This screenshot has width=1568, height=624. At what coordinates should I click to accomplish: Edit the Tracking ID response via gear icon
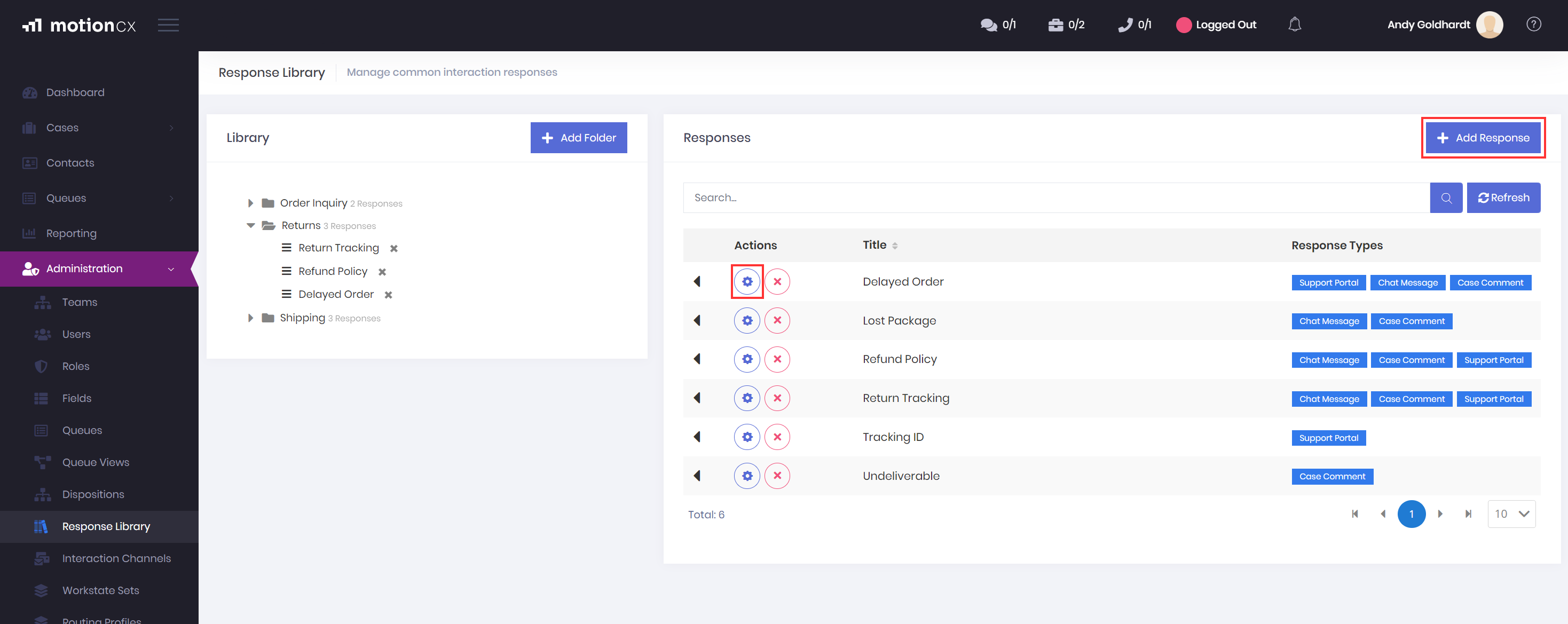[x=747, y=438]
